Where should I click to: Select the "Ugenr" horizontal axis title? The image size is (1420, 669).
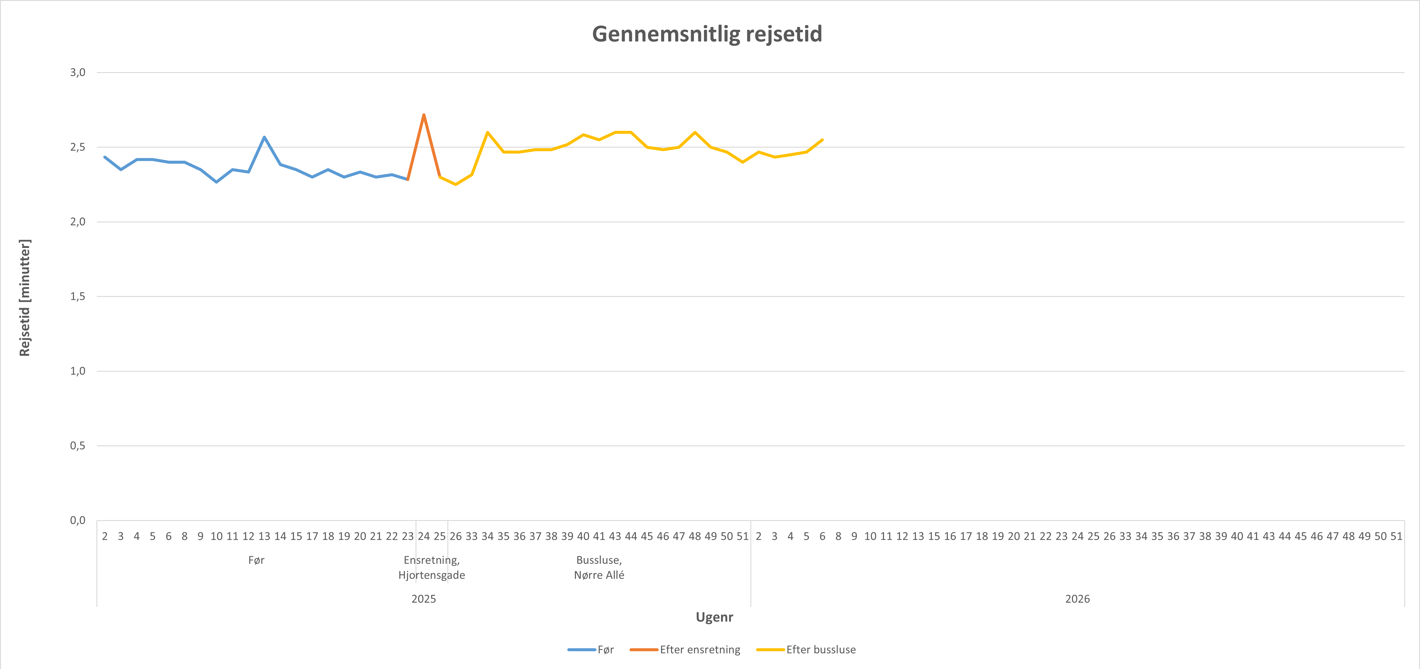pyautogui.click(x=714, y=617)
